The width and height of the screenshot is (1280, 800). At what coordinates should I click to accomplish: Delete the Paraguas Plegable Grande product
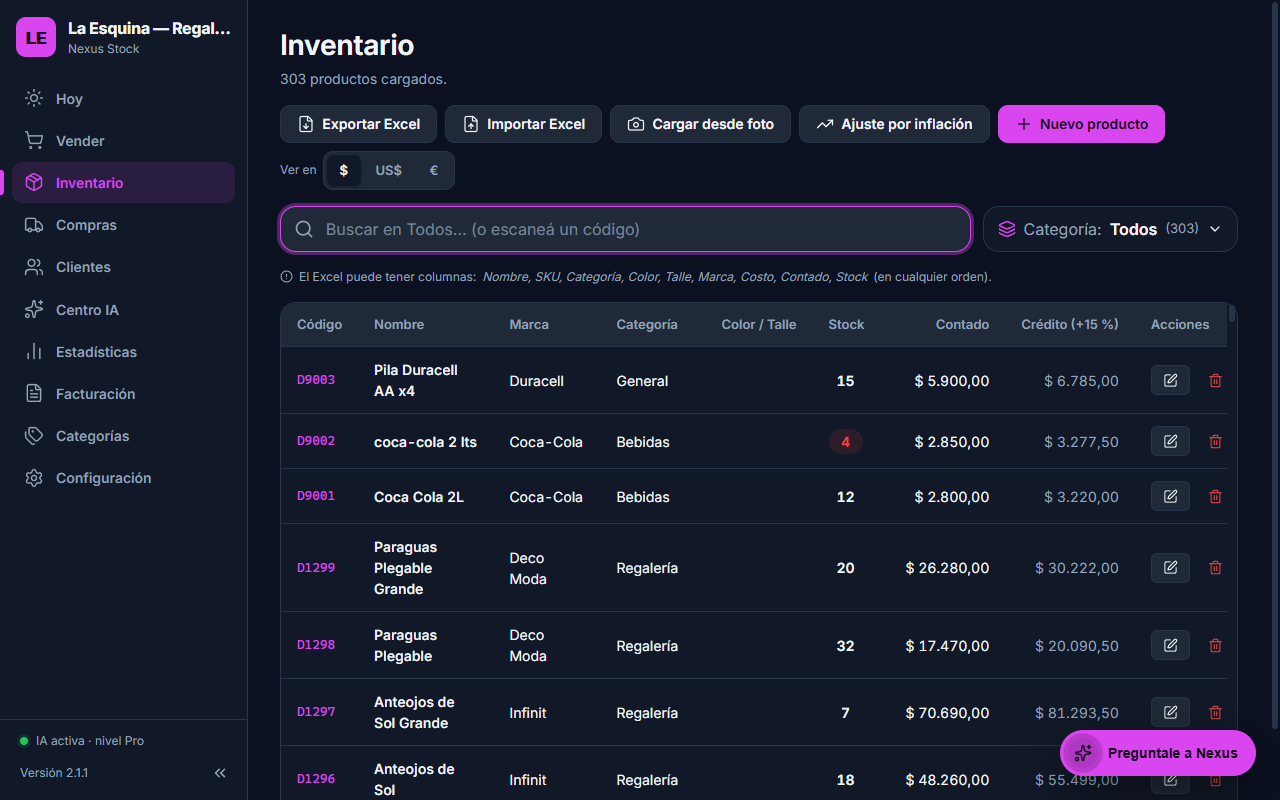click(x=1215, y=567)
